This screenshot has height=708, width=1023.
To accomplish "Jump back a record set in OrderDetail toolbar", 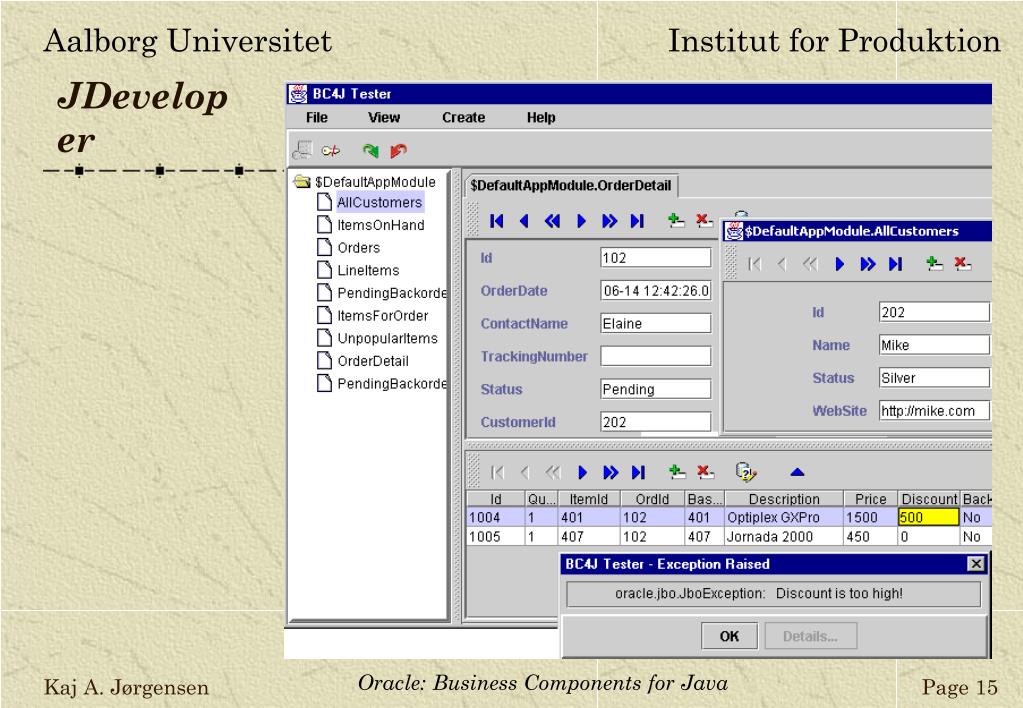I will pyautogui.click(x=552, y=221).
